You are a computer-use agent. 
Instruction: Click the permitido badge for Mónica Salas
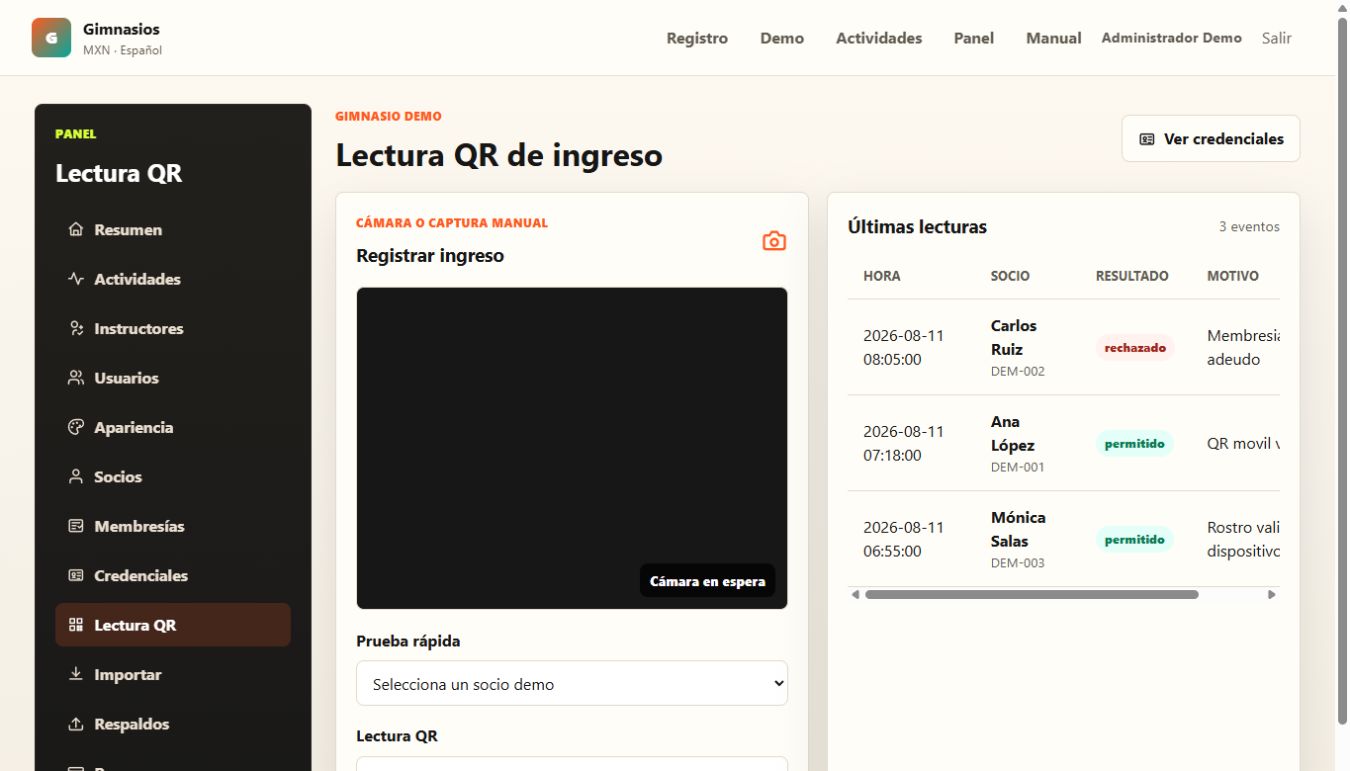1135,540
